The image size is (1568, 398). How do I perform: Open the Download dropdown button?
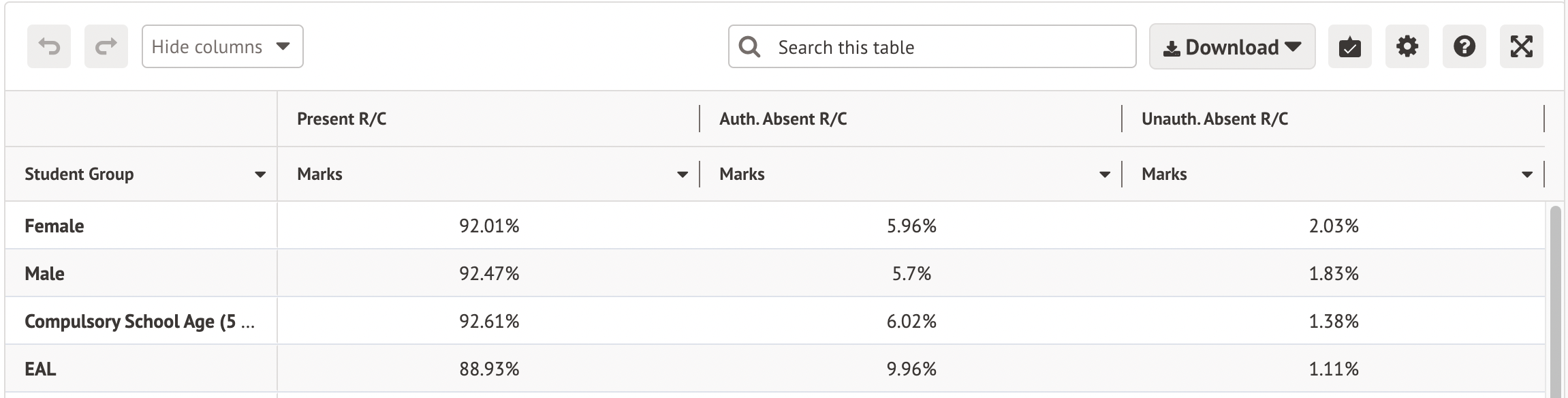(1232, 47)
